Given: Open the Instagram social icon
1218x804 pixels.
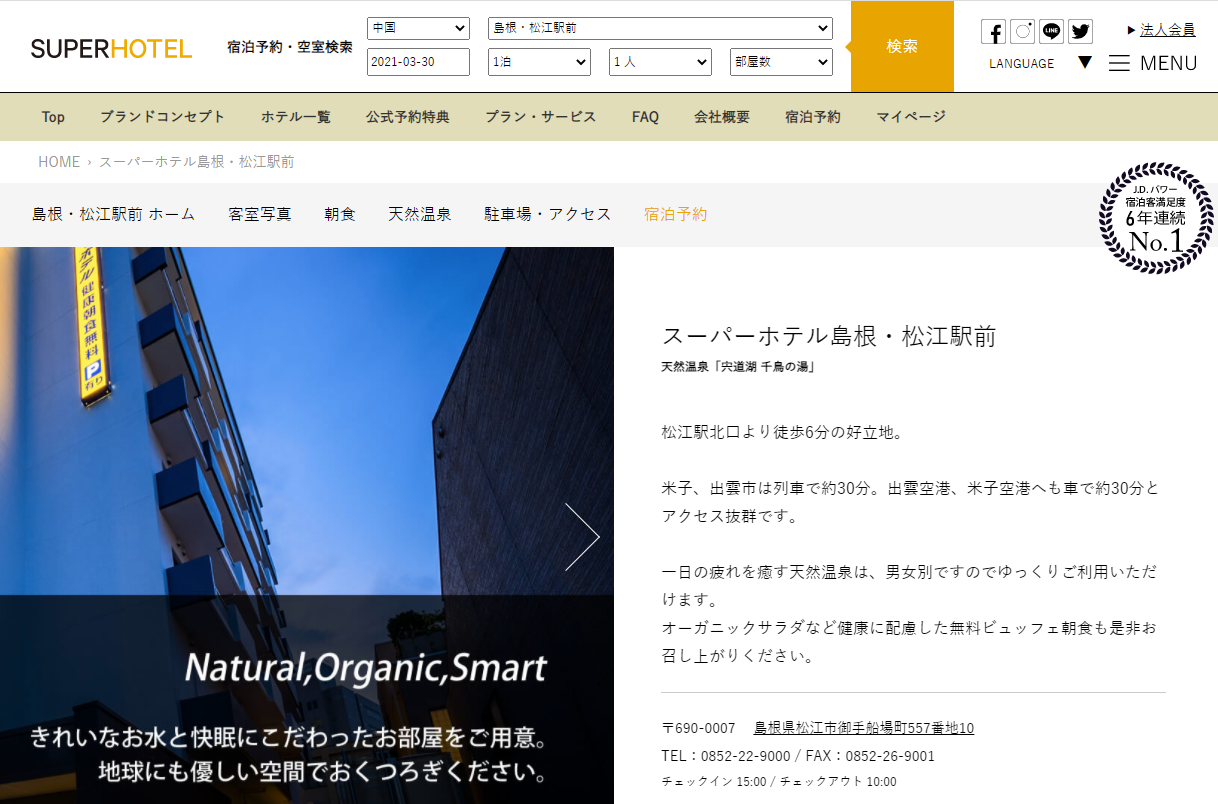Looking at the screenshot, I should click(1022, 32).
